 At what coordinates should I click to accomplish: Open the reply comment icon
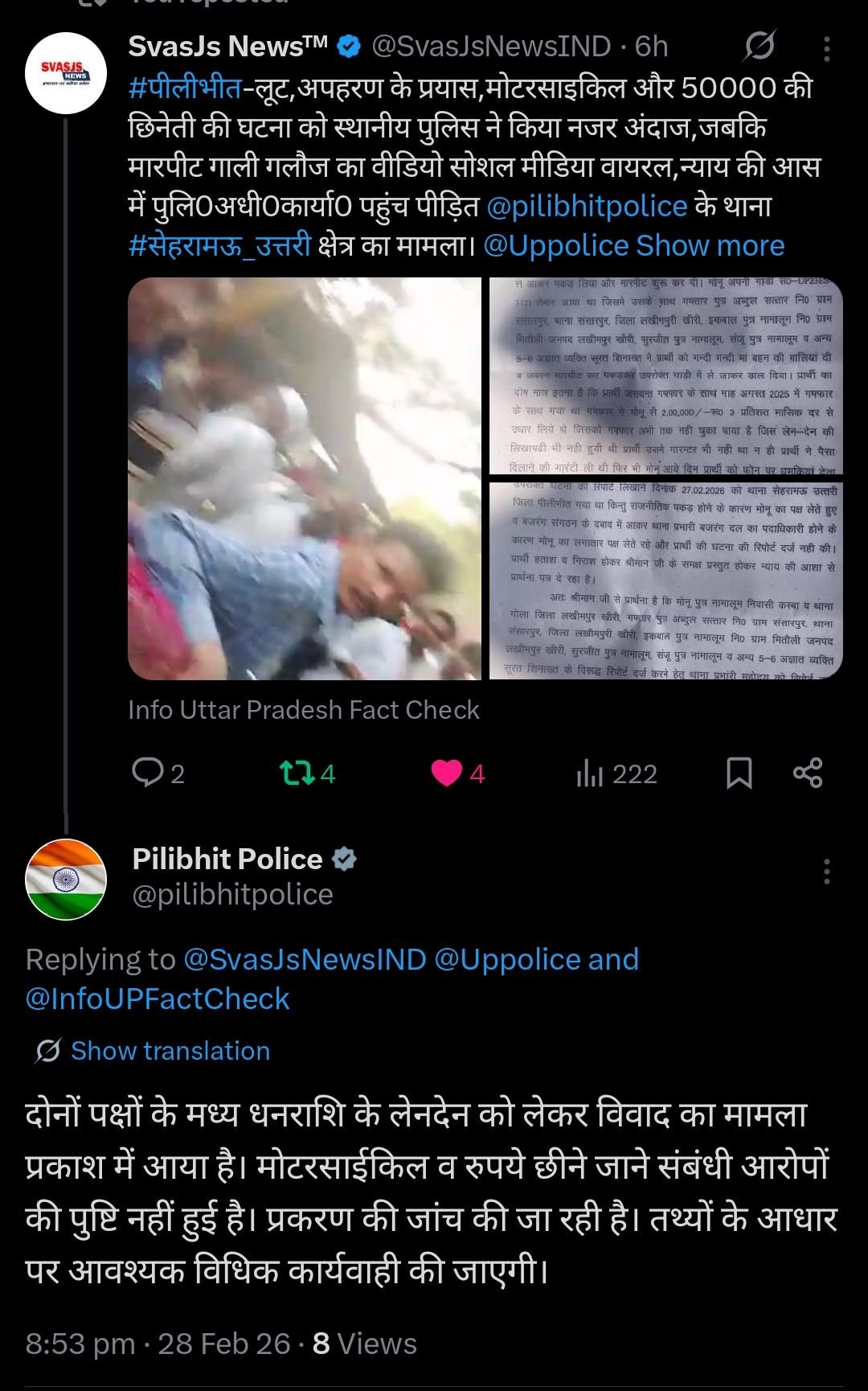point(148,773)
